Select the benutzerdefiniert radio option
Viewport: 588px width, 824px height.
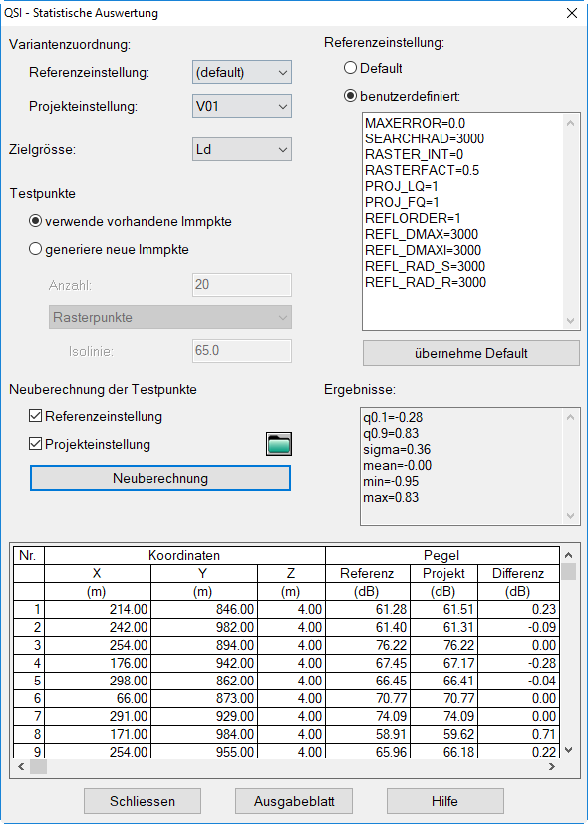click(350, 96)
